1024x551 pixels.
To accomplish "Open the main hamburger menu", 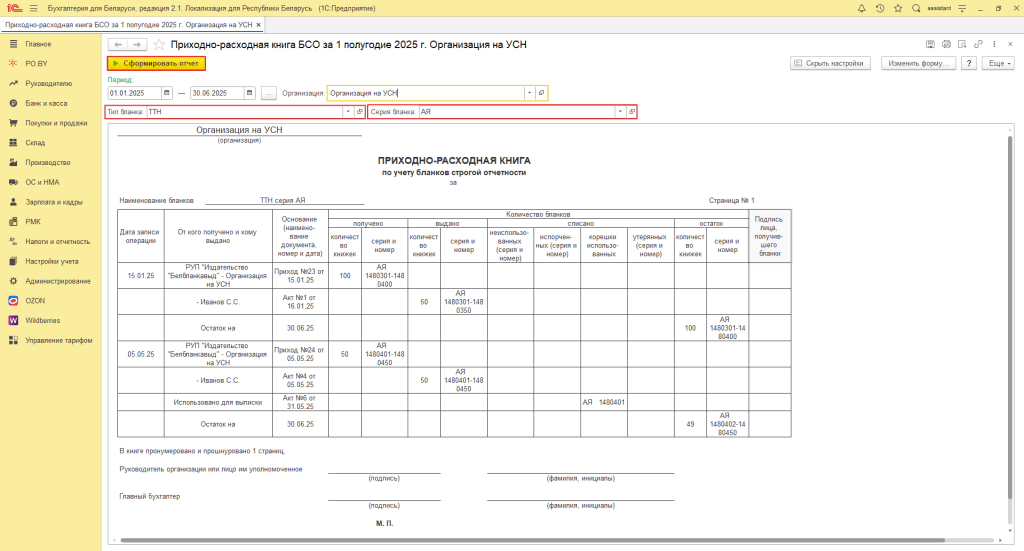I will point(33,8).
